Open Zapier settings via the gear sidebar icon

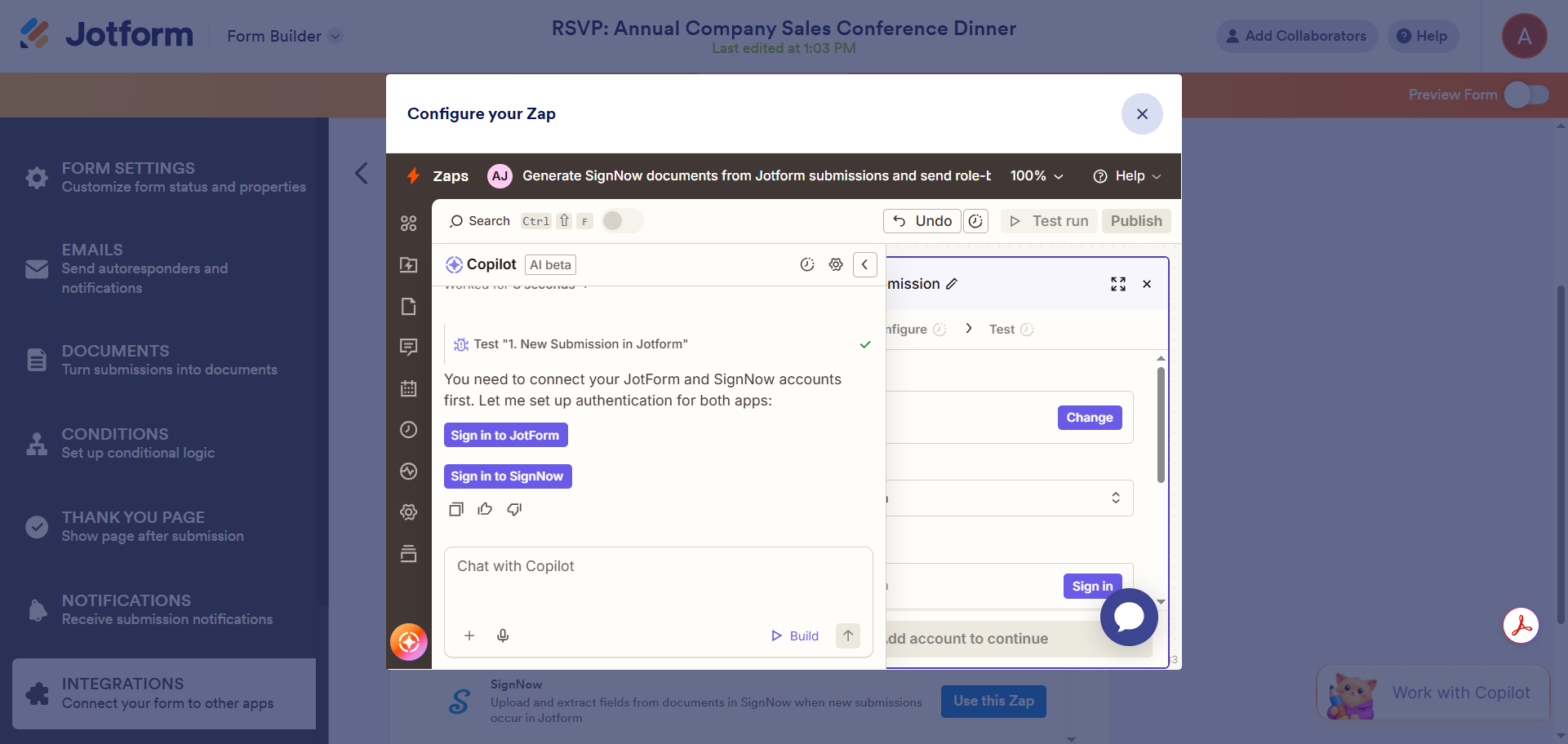coord(409,512)
